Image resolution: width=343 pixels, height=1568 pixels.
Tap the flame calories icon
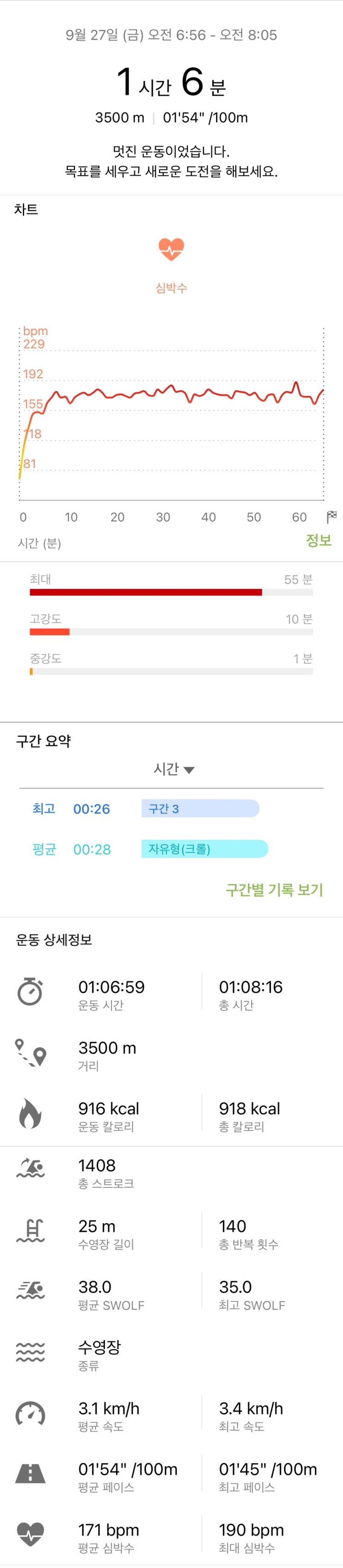coord(30,1112)
